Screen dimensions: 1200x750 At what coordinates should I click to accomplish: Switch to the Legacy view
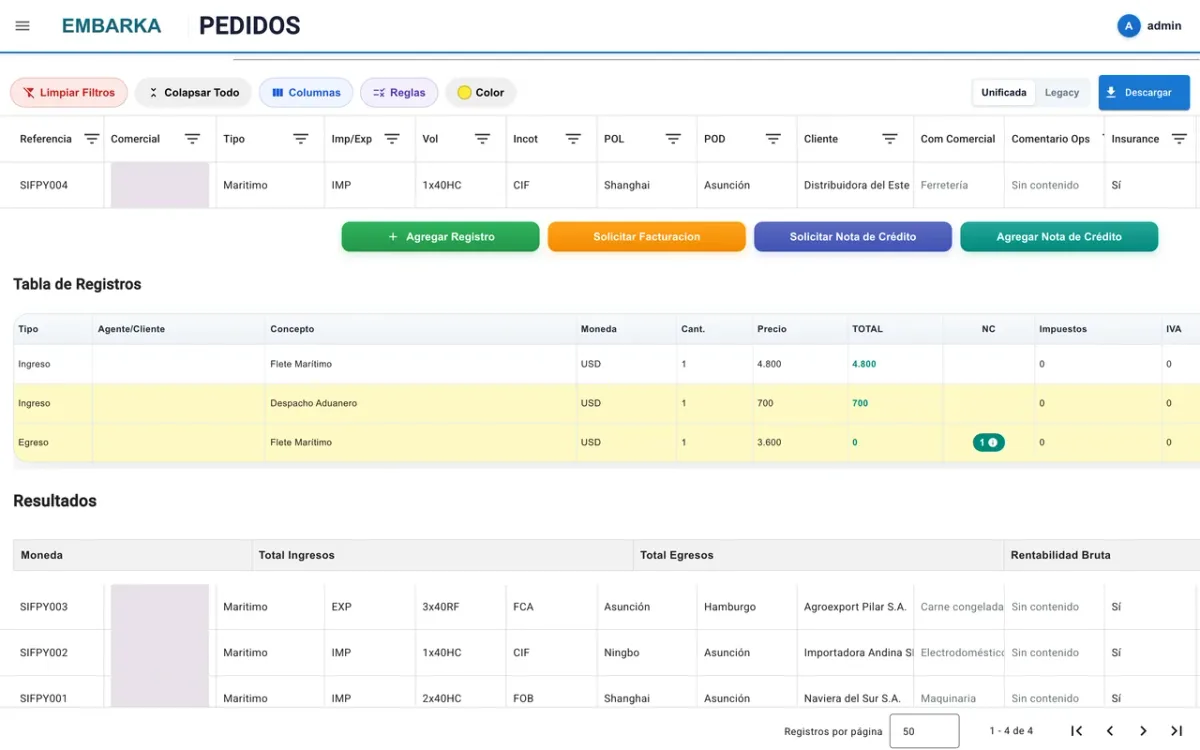[1062, 93]
